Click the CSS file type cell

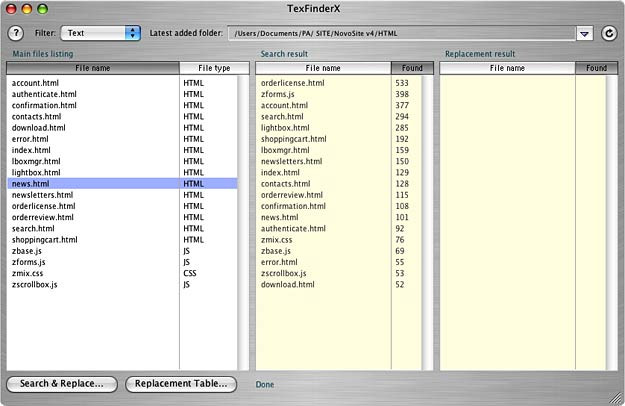pyautogui.click(x=190, y=273)
